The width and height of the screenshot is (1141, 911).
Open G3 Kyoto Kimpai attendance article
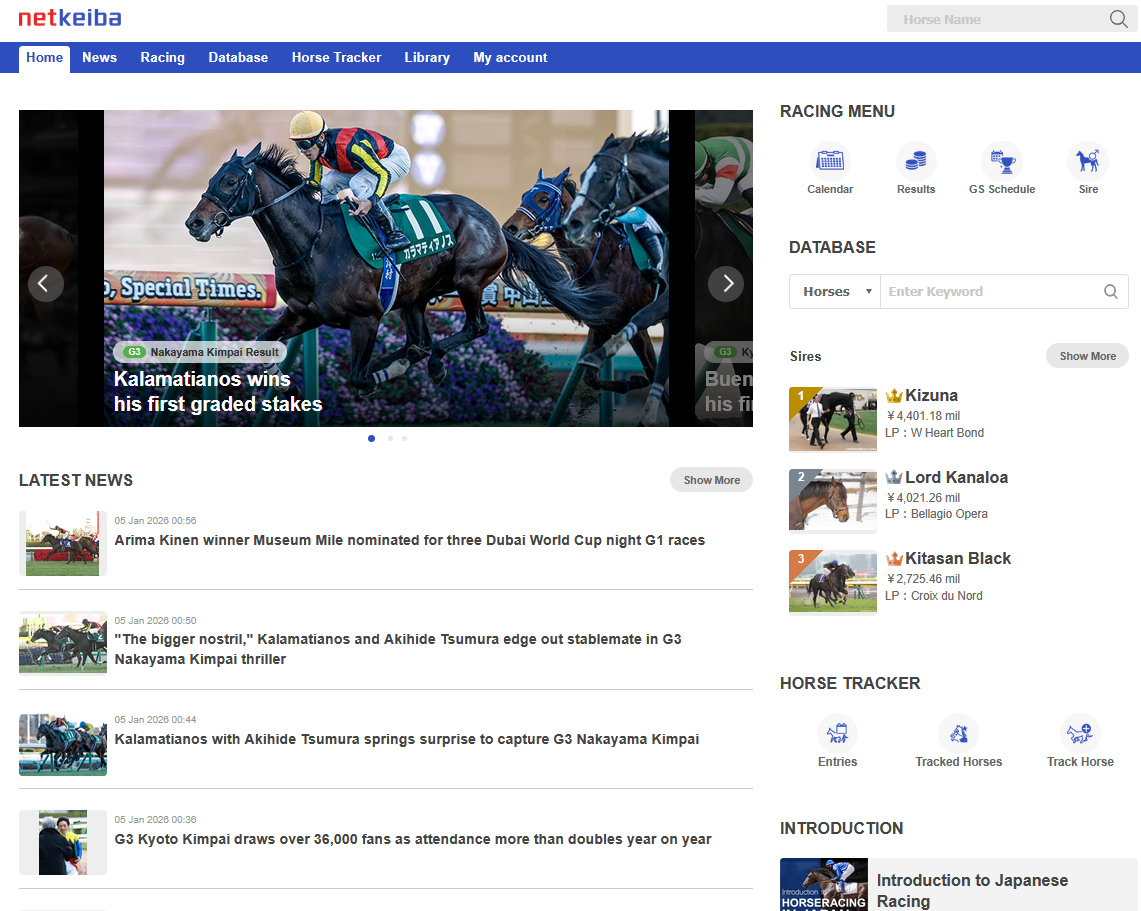413,840
